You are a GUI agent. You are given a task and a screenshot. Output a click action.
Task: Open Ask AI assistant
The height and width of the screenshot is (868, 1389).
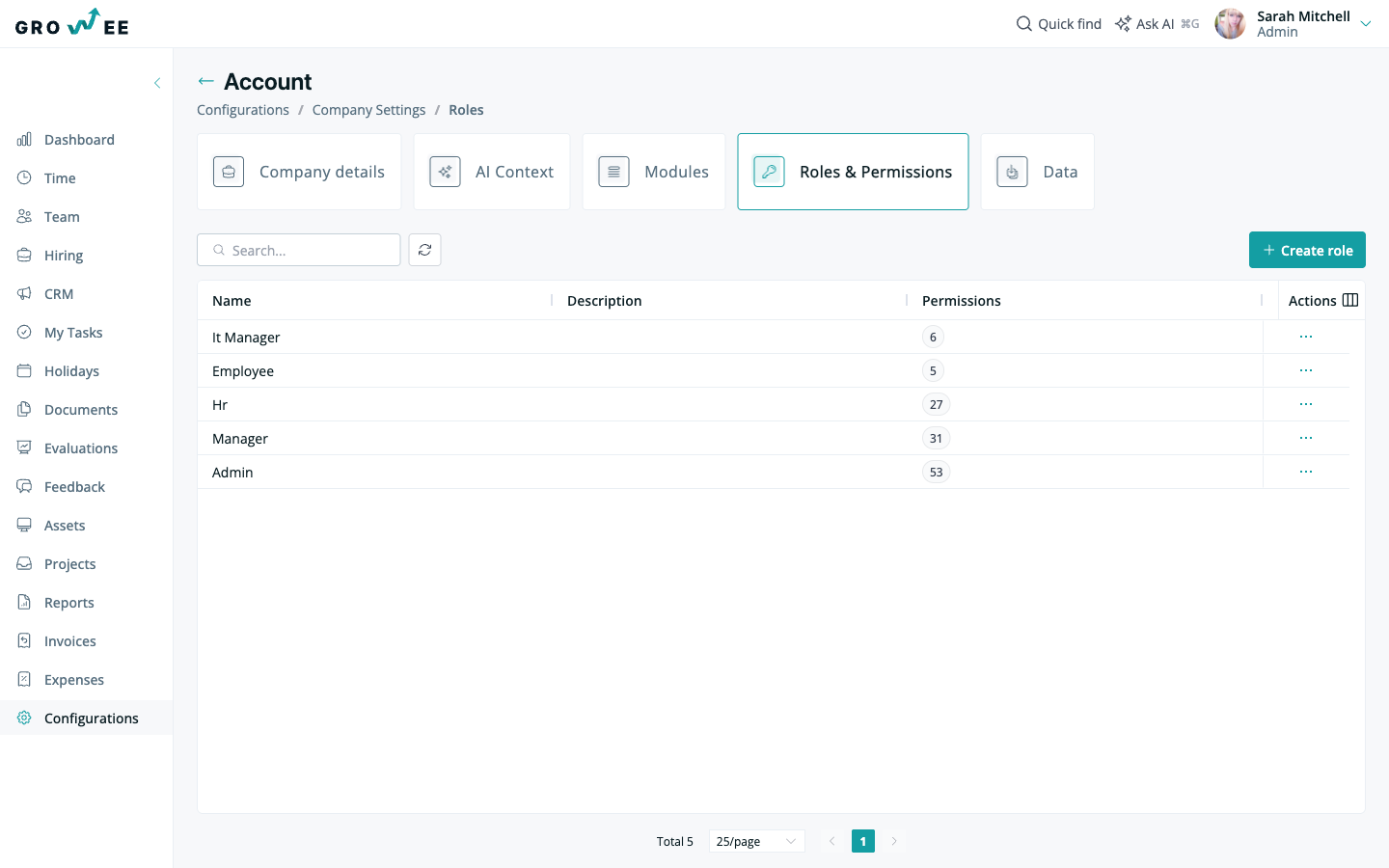pyautogui.click(x=1157, y=24)
